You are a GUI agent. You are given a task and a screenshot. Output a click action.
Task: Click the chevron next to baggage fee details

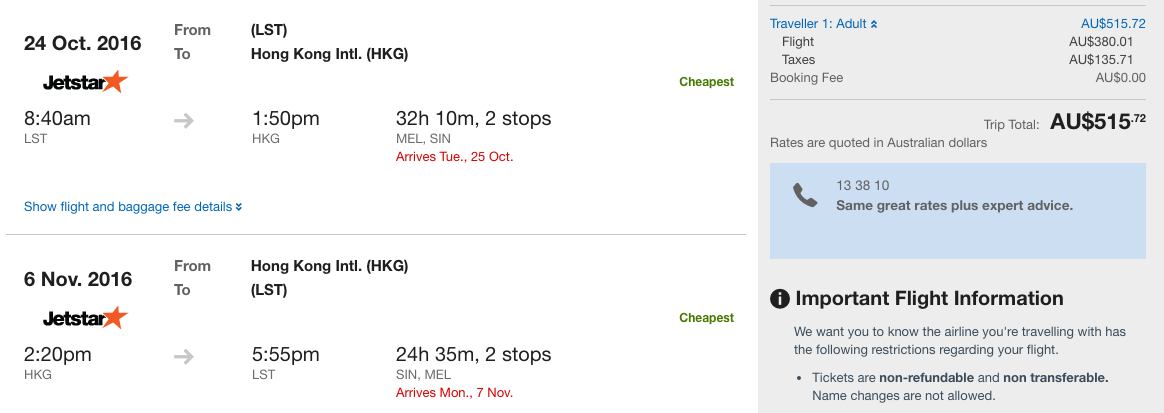[x=239, y=207]
